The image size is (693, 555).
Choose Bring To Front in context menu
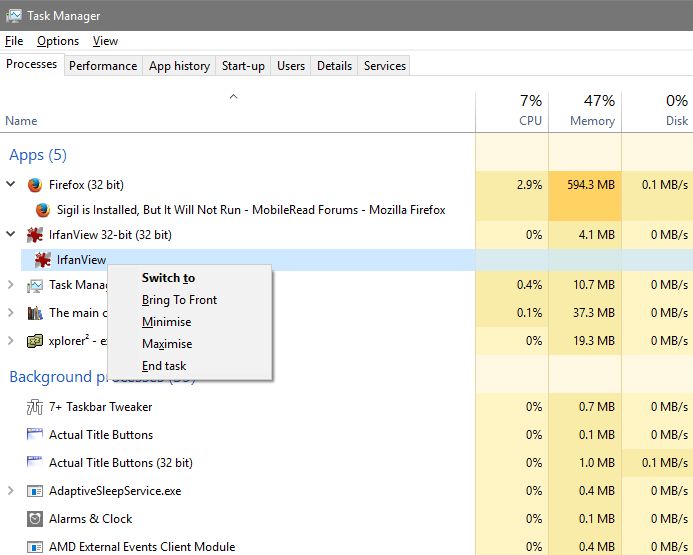pyautogui.click(x=190, y=300)
